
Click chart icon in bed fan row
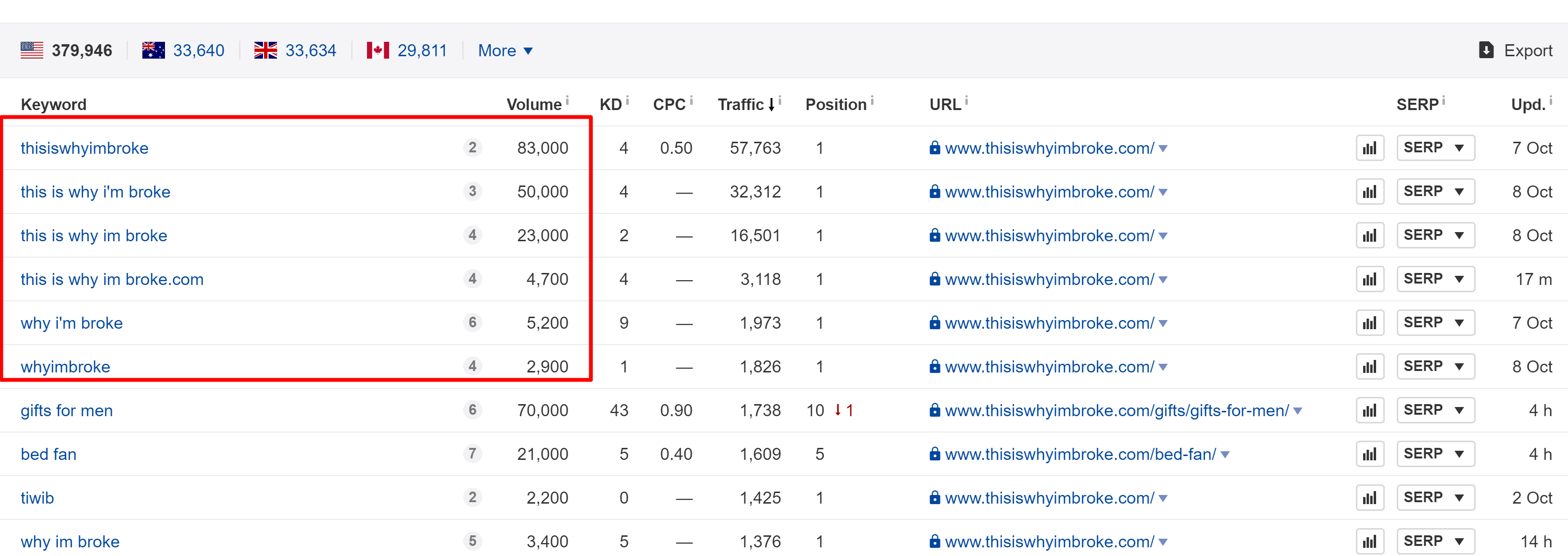1369,455
